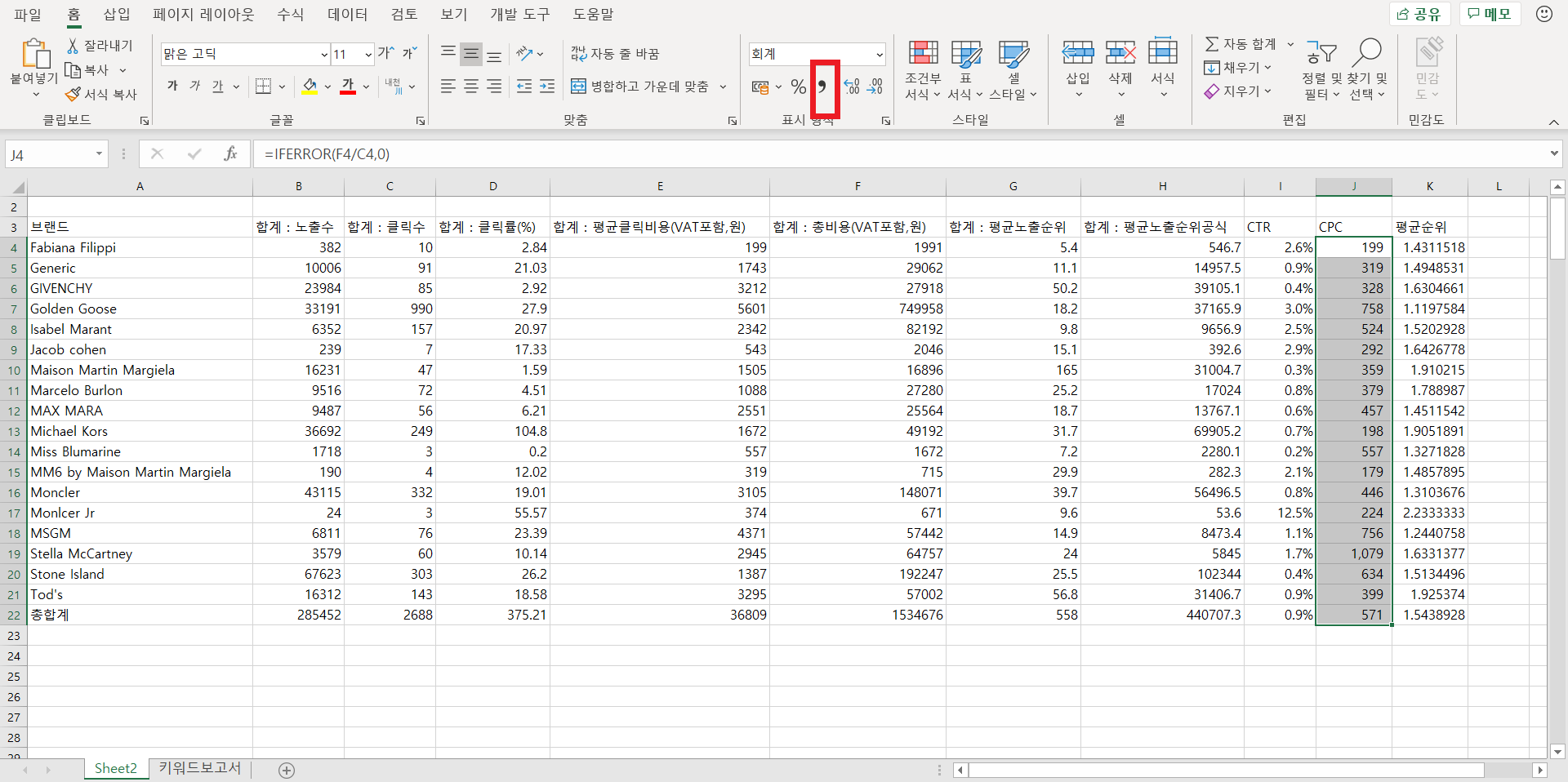
Task: Decrease indent icon
Action: tap(524, 86)
